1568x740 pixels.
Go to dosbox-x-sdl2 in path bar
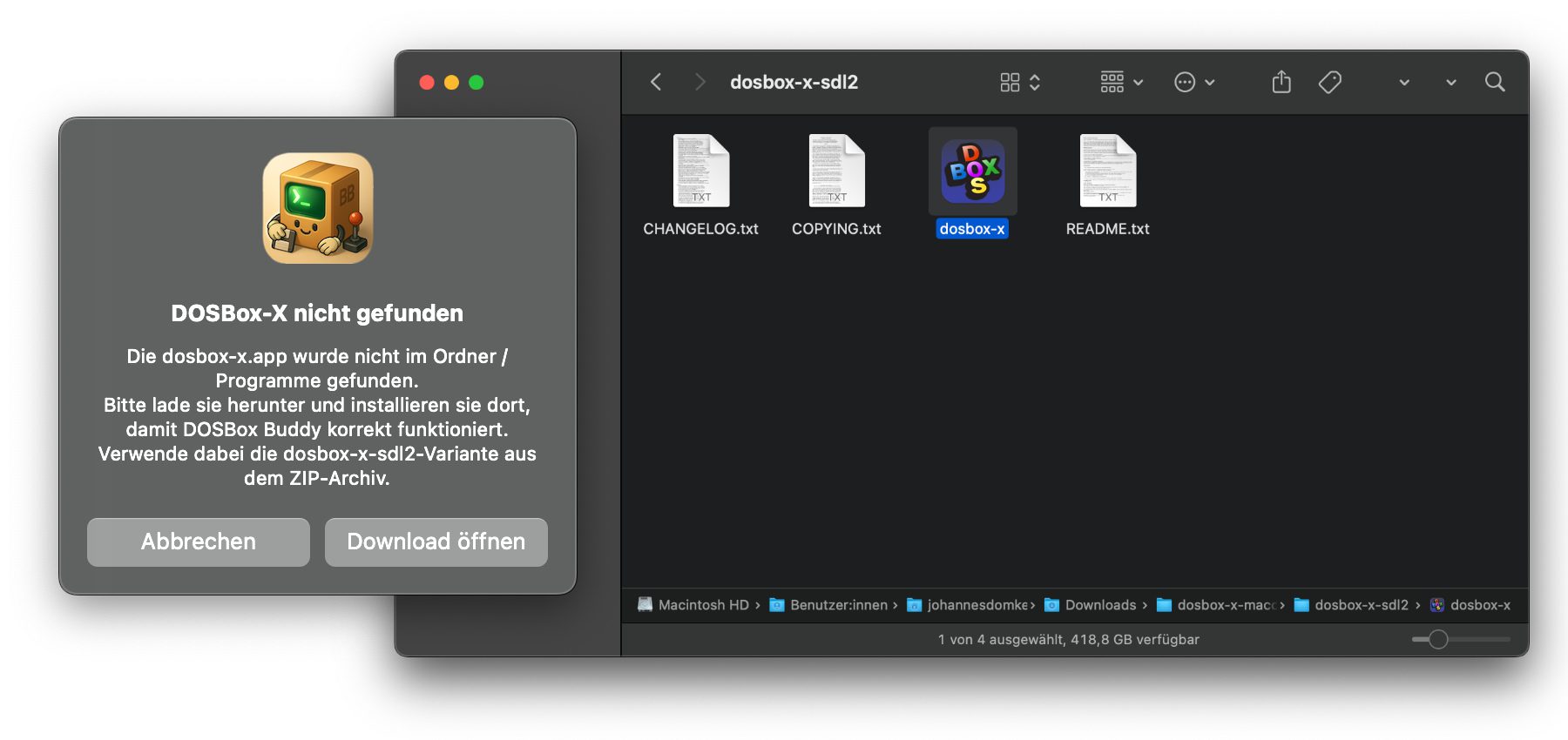[x=1361, y=605]
